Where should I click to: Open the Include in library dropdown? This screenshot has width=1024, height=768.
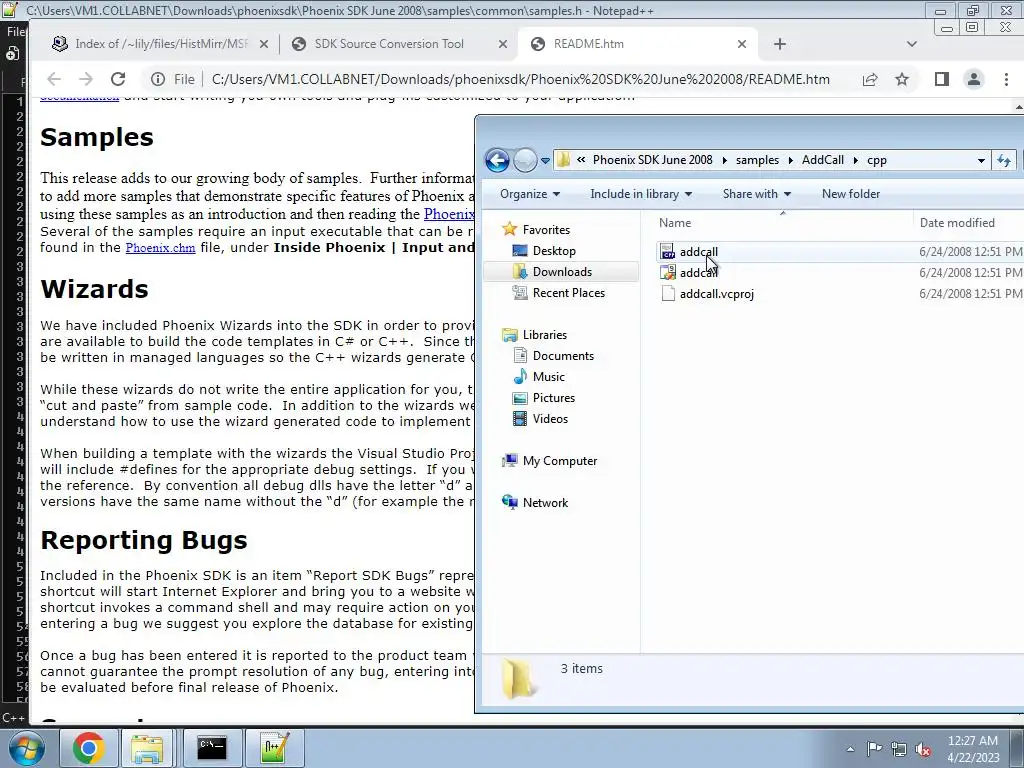point(641,194)
